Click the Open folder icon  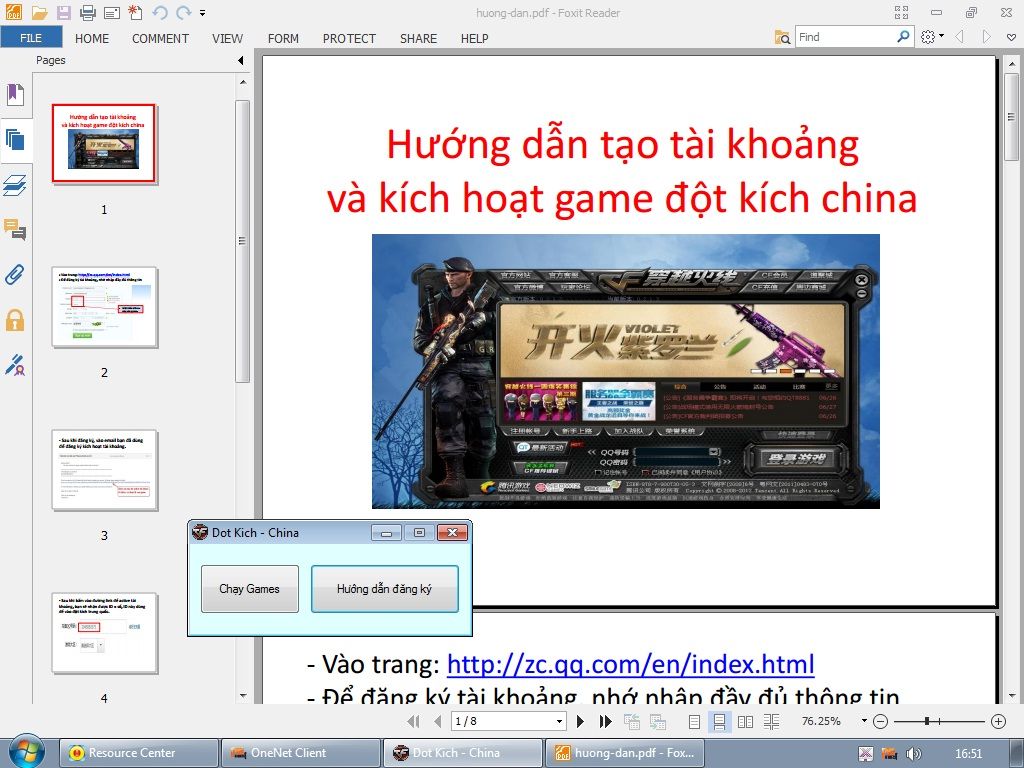click(39, 13)
